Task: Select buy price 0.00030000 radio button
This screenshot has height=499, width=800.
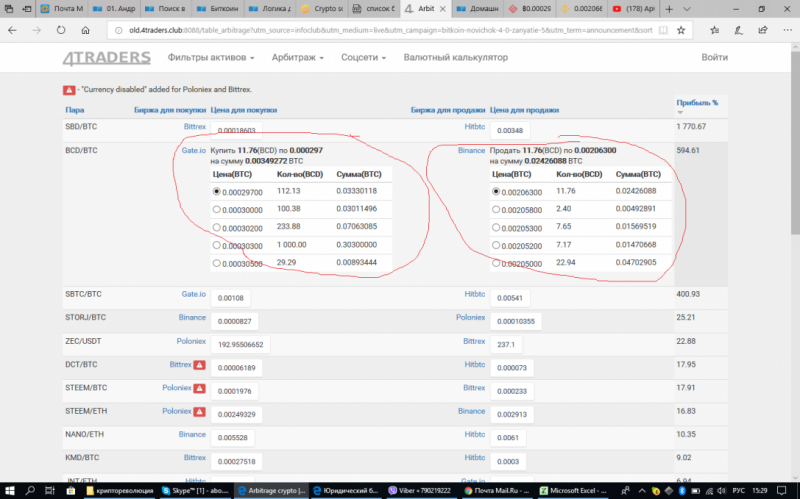Action: tap(216, 209)
